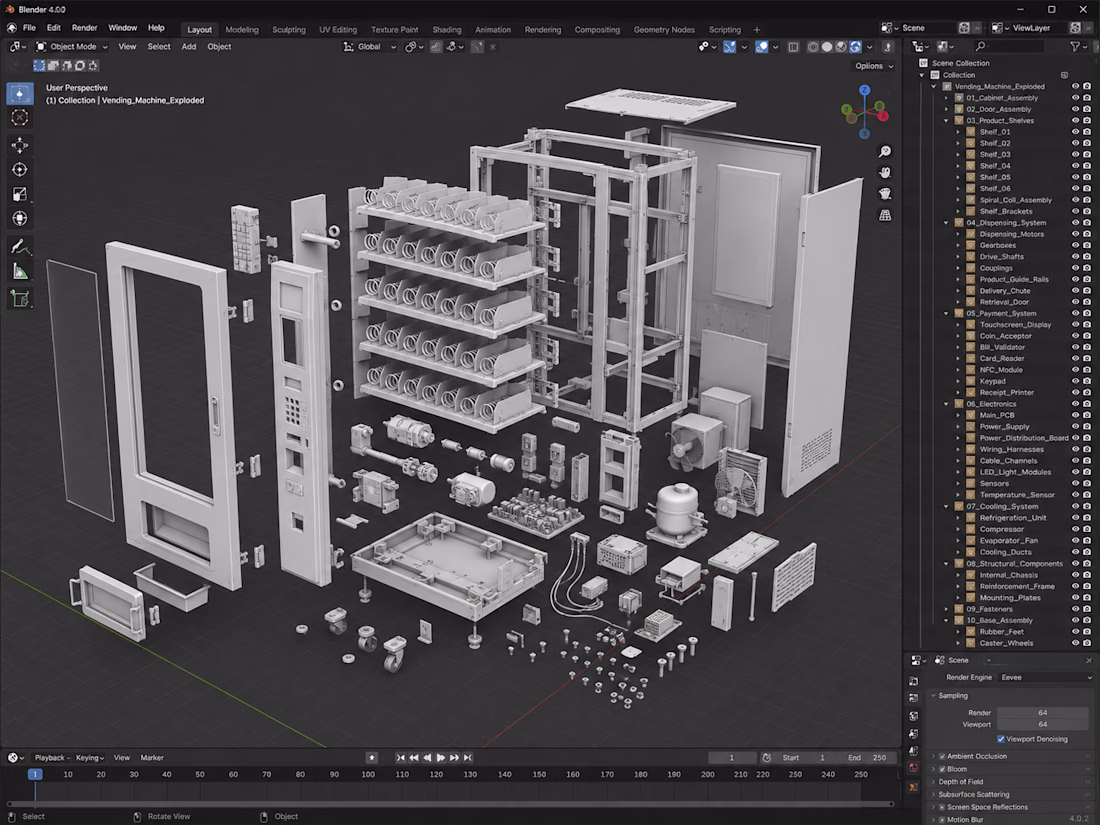
Task: Adjust the Render samples value slider
Action: (1042, 713)
